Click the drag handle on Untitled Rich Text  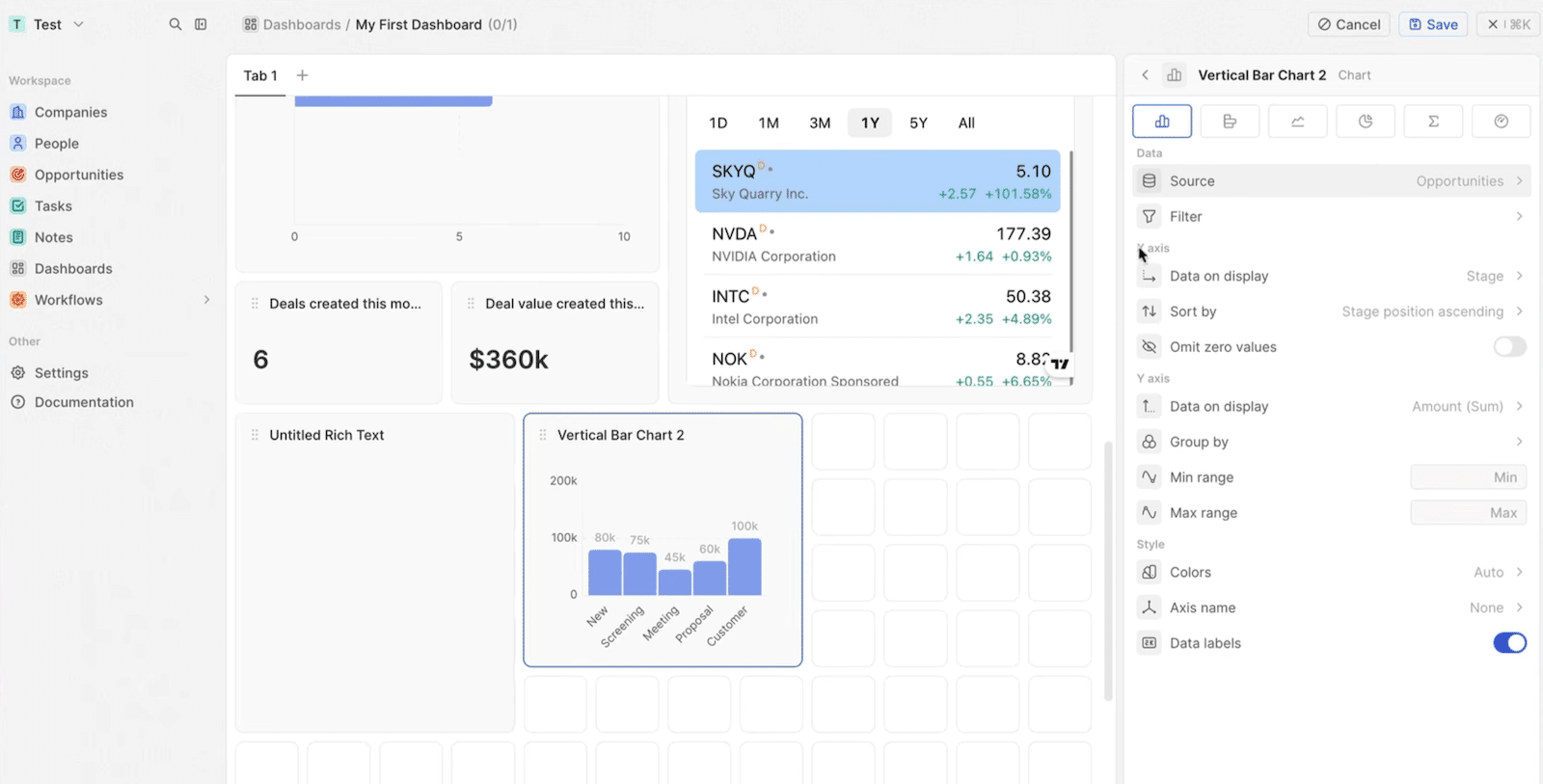click(255, 435)
